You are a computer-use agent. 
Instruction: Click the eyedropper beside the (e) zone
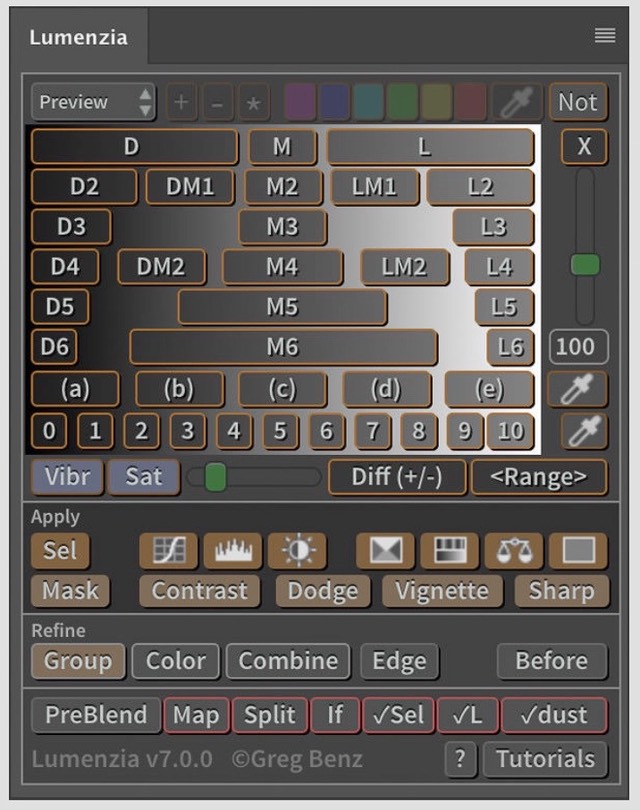click(x=577, y=388)
